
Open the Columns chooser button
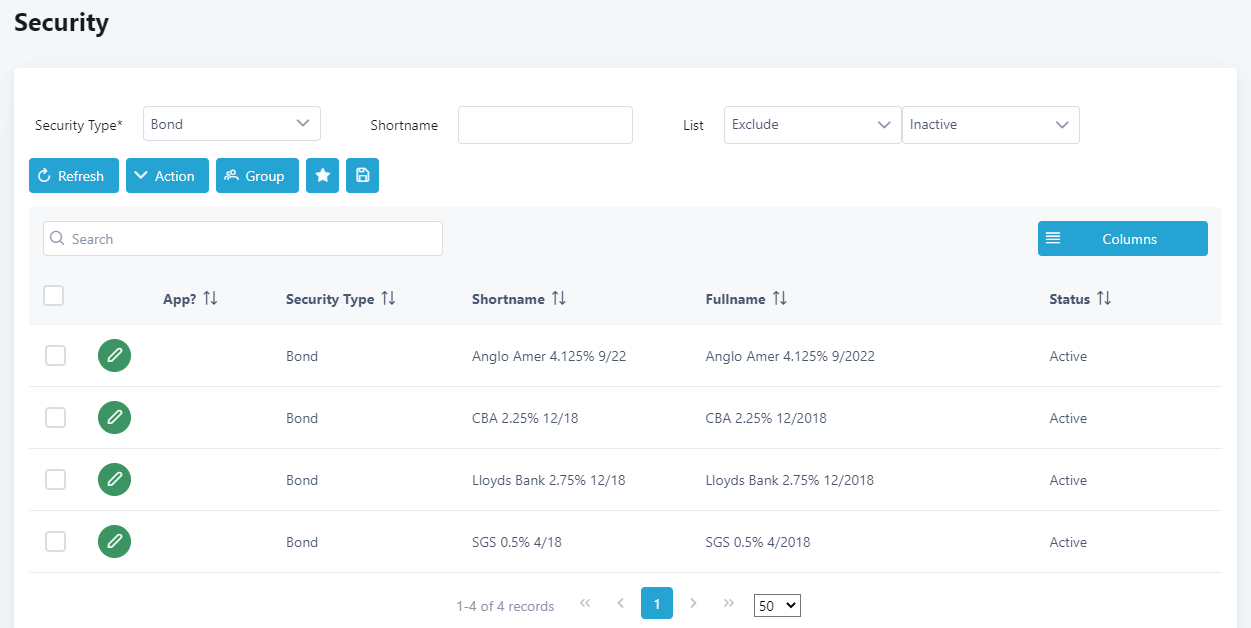(x=1122, y=239)
